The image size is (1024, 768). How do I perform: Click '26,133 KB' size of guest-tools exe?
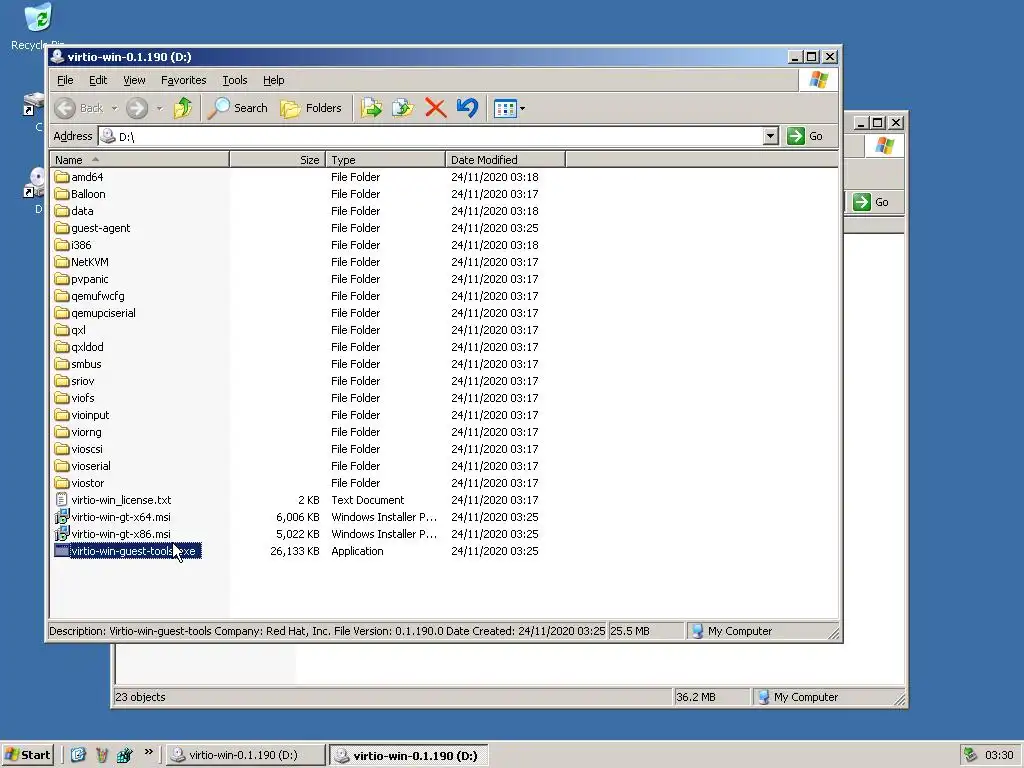pos(295,551)
